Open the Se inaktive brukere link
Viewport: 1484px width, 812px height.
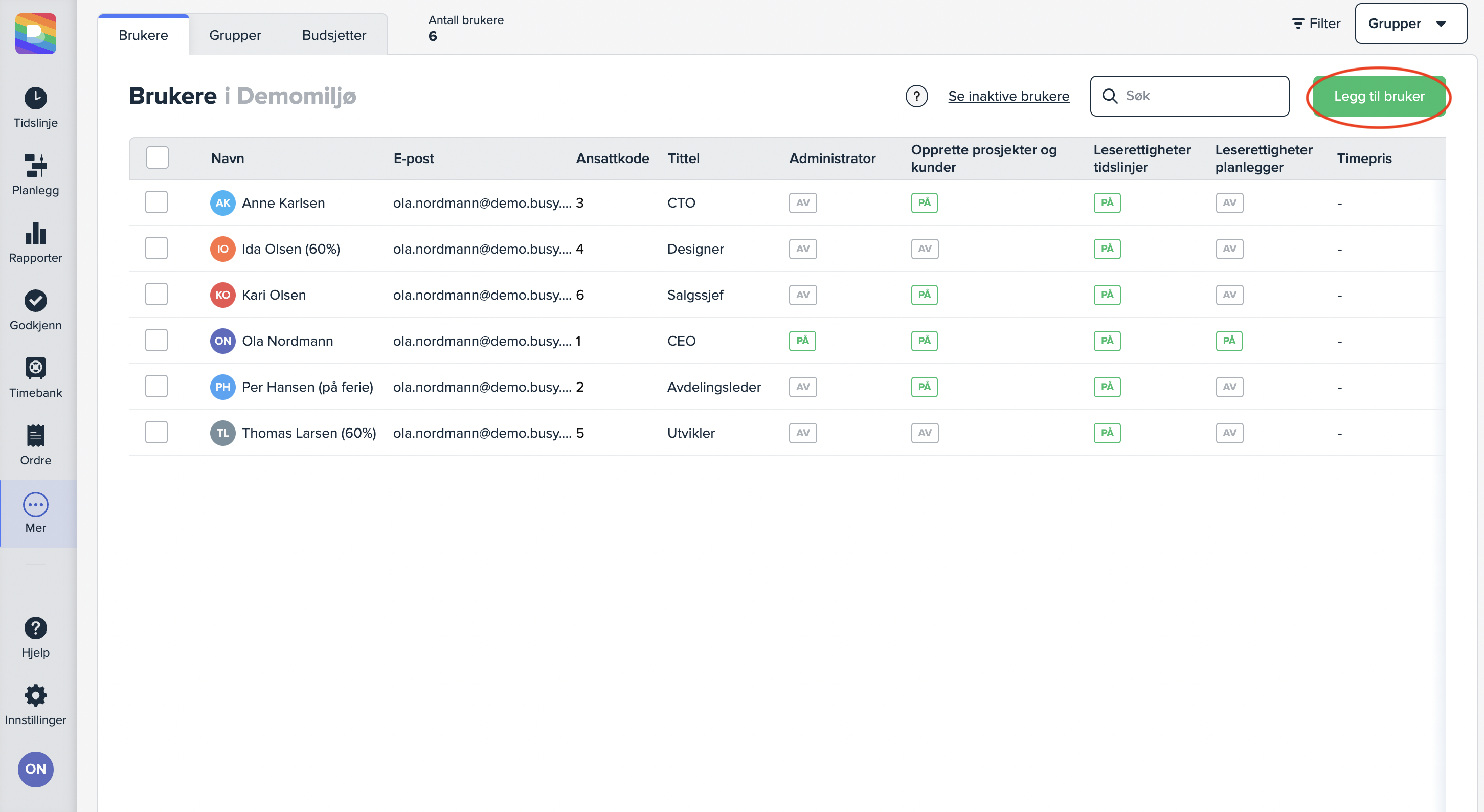click(1008, 96)
